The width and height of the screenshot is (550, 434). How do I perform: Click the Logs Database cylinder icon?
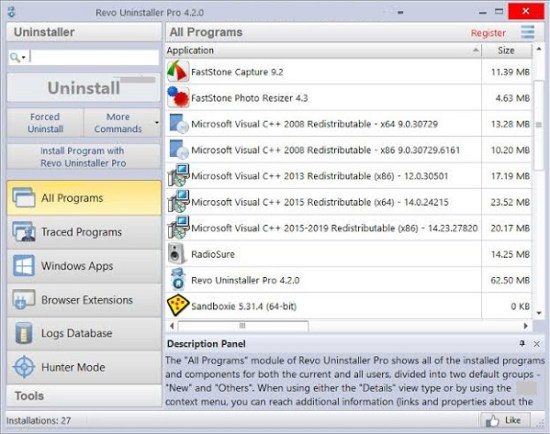tap(24, 333)
